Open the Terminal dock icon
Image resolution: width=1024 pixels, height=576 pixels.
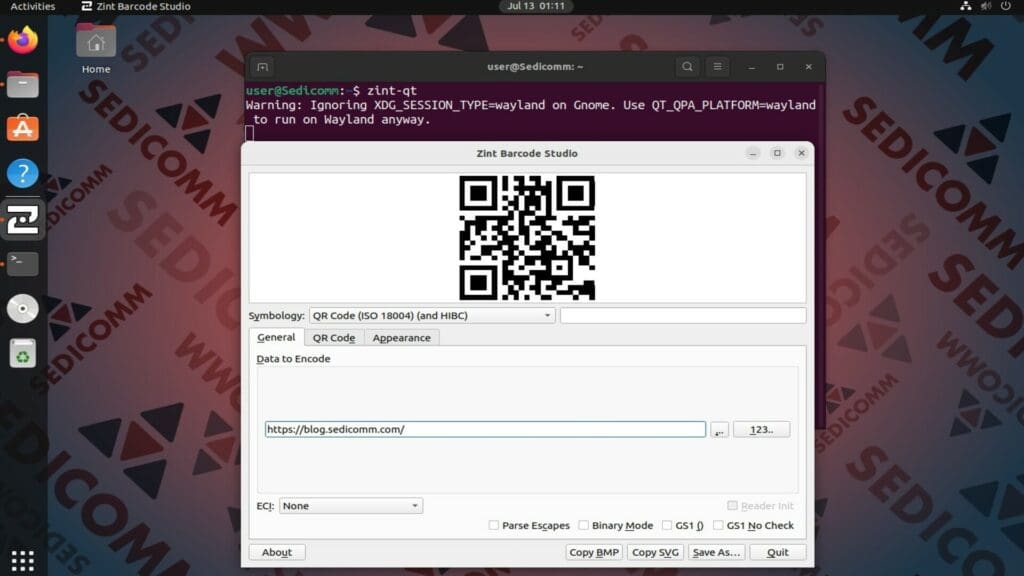click(x=23, y=263)
